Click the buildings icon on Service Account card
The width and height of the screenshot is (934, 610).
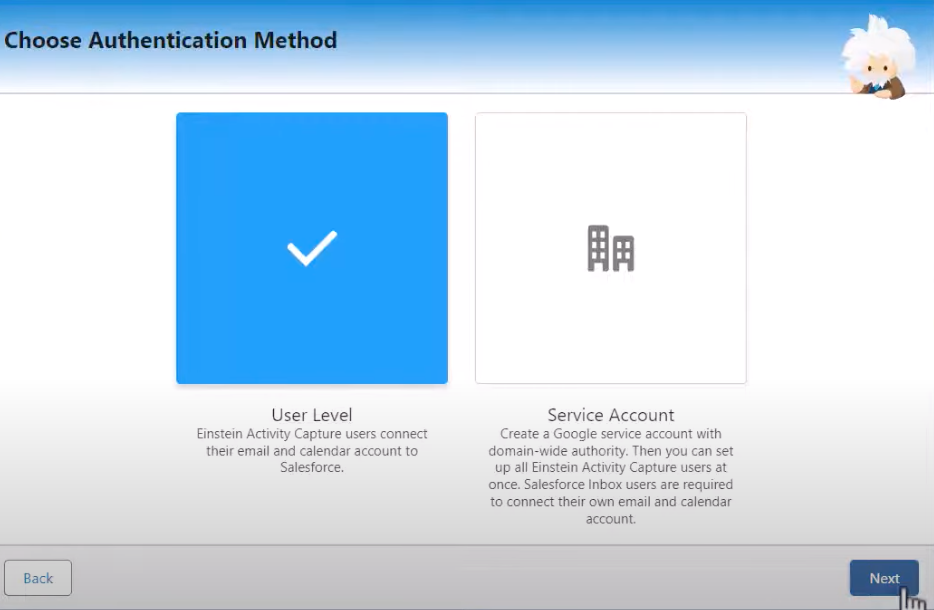click(x=611, y=248)
